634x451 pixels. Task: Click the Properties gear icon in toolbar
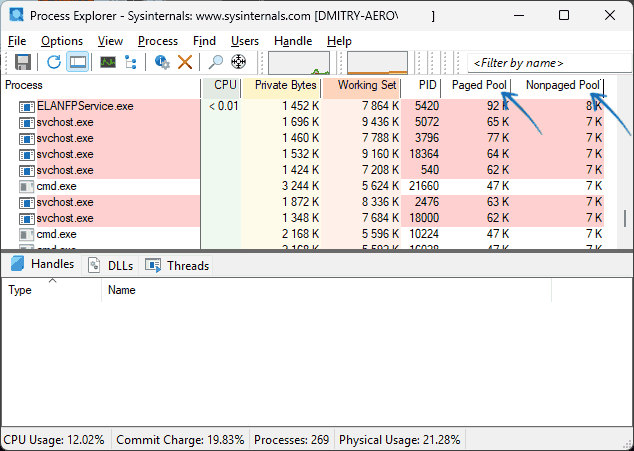162,62
